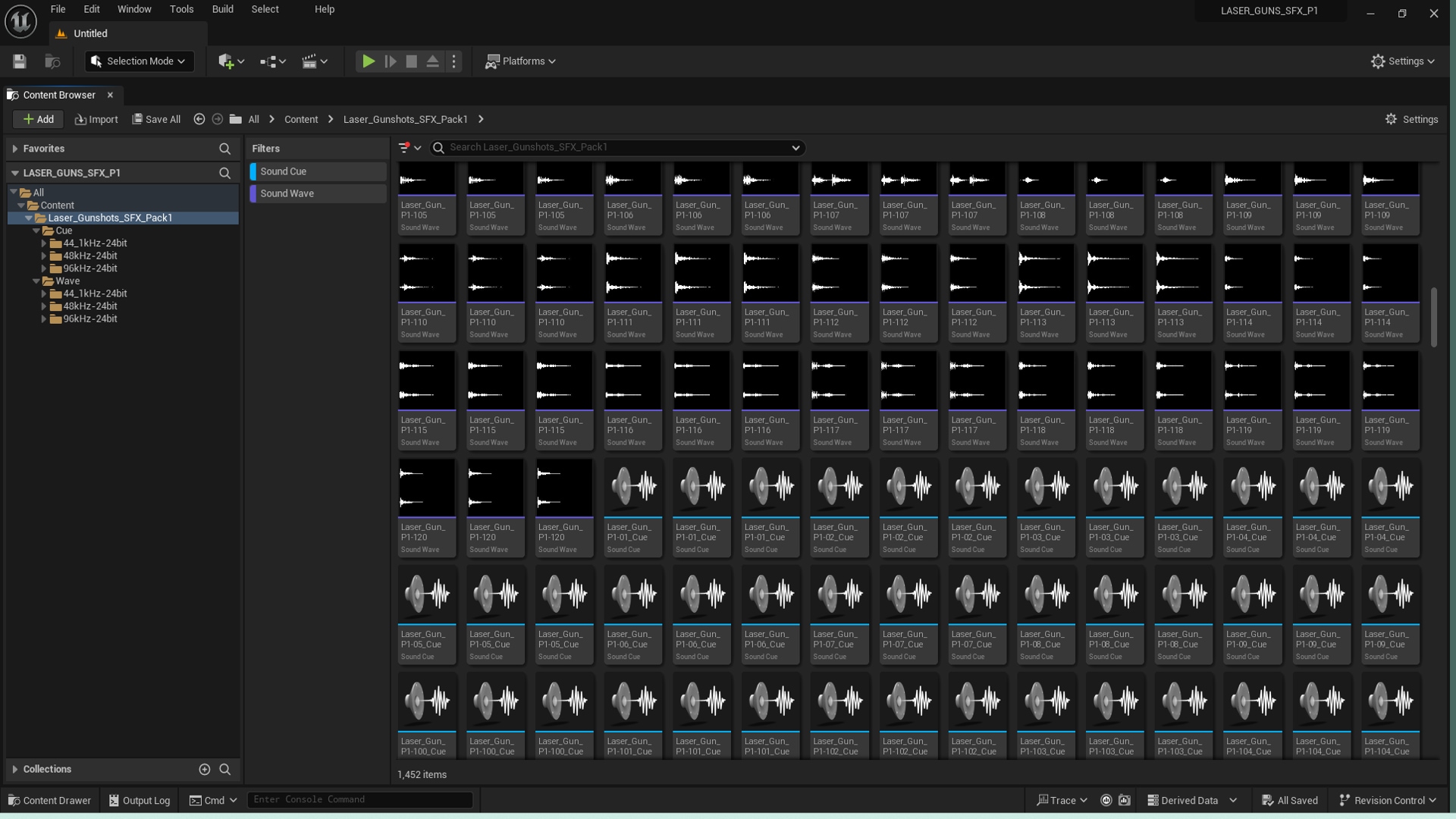Open the filter options funnel dropdown
1456x819 pixels.
409,148
